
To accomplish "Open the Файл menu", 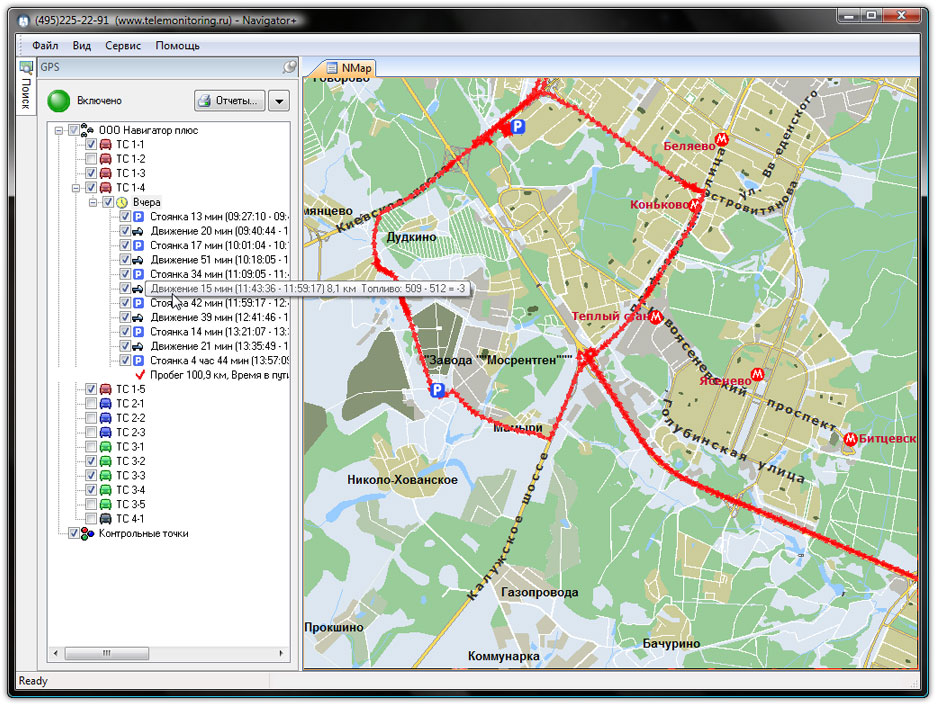I will click(45, 45).
